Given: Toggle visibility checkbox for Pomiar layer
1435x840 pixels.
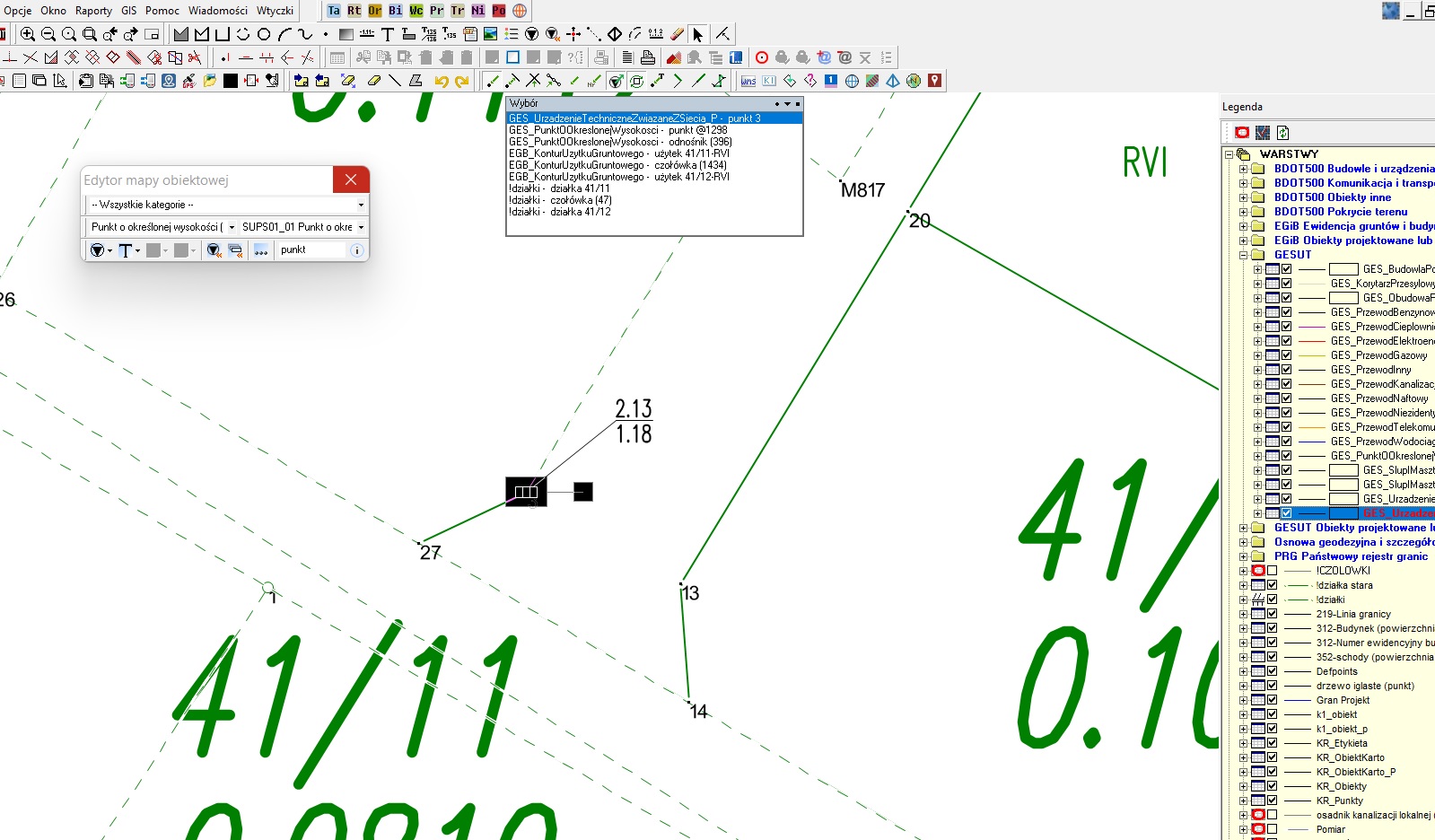Looking at the screenshot, I should [1273, 829].
